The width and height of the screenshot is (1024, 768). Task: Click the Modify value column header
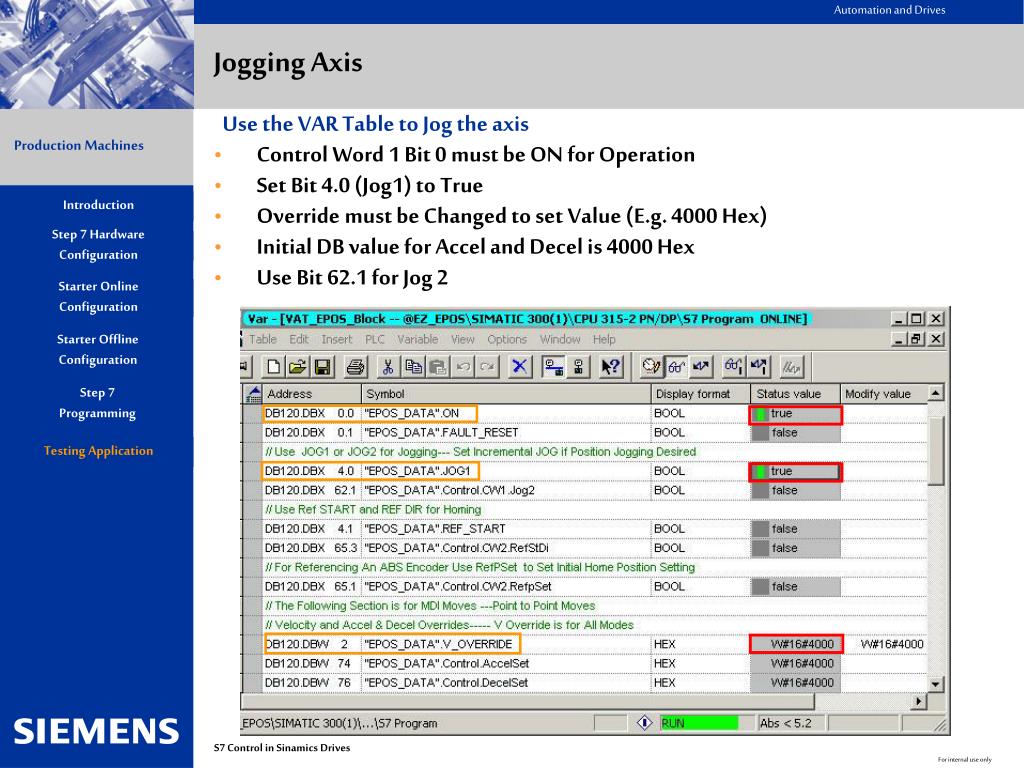coord(884,394)
